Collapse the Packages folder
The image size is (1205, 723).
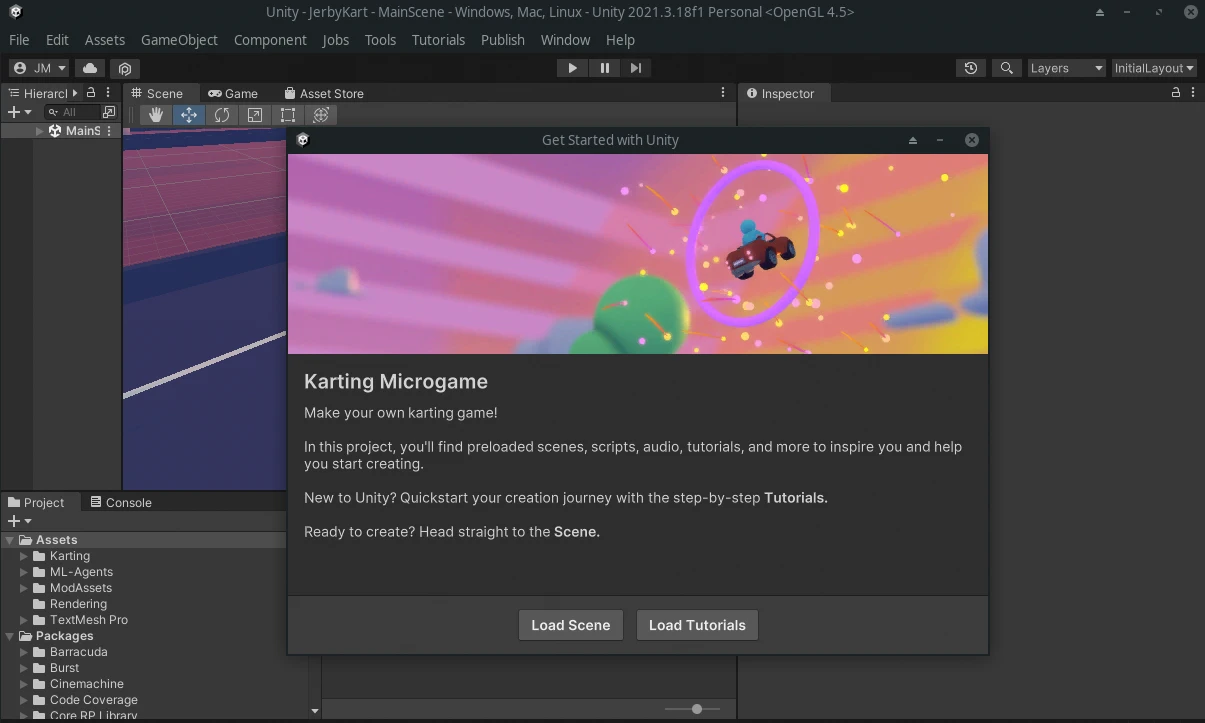(x=9, y=636)
